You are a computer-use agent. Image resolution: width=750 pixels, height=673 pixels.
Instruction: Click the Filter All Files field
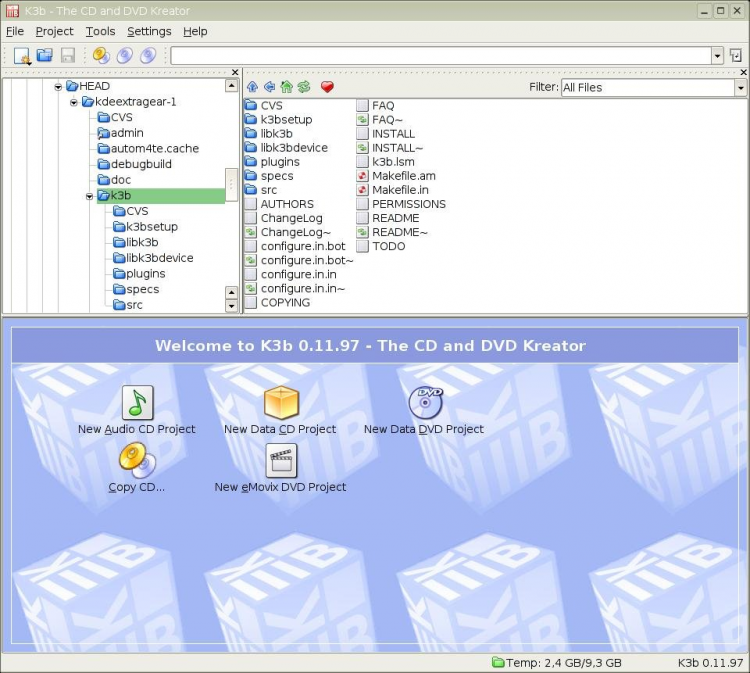(648, 88)
